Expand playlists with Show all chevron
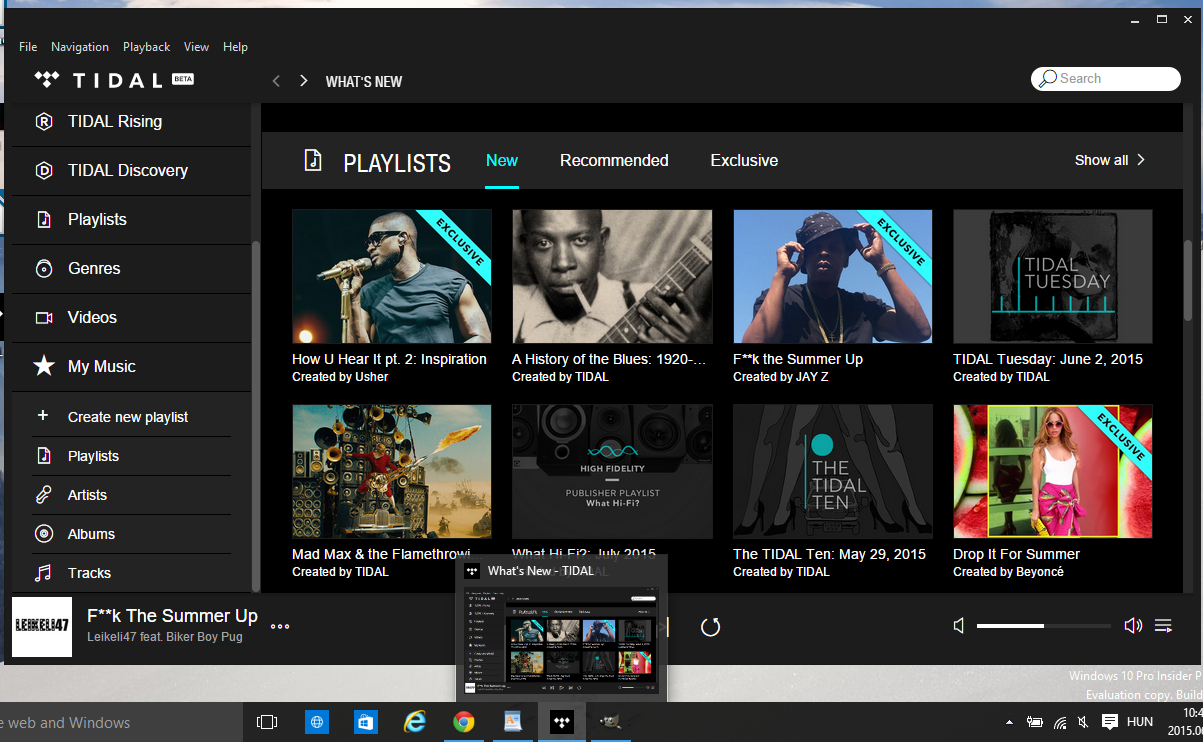 (x=1110, y=160)
